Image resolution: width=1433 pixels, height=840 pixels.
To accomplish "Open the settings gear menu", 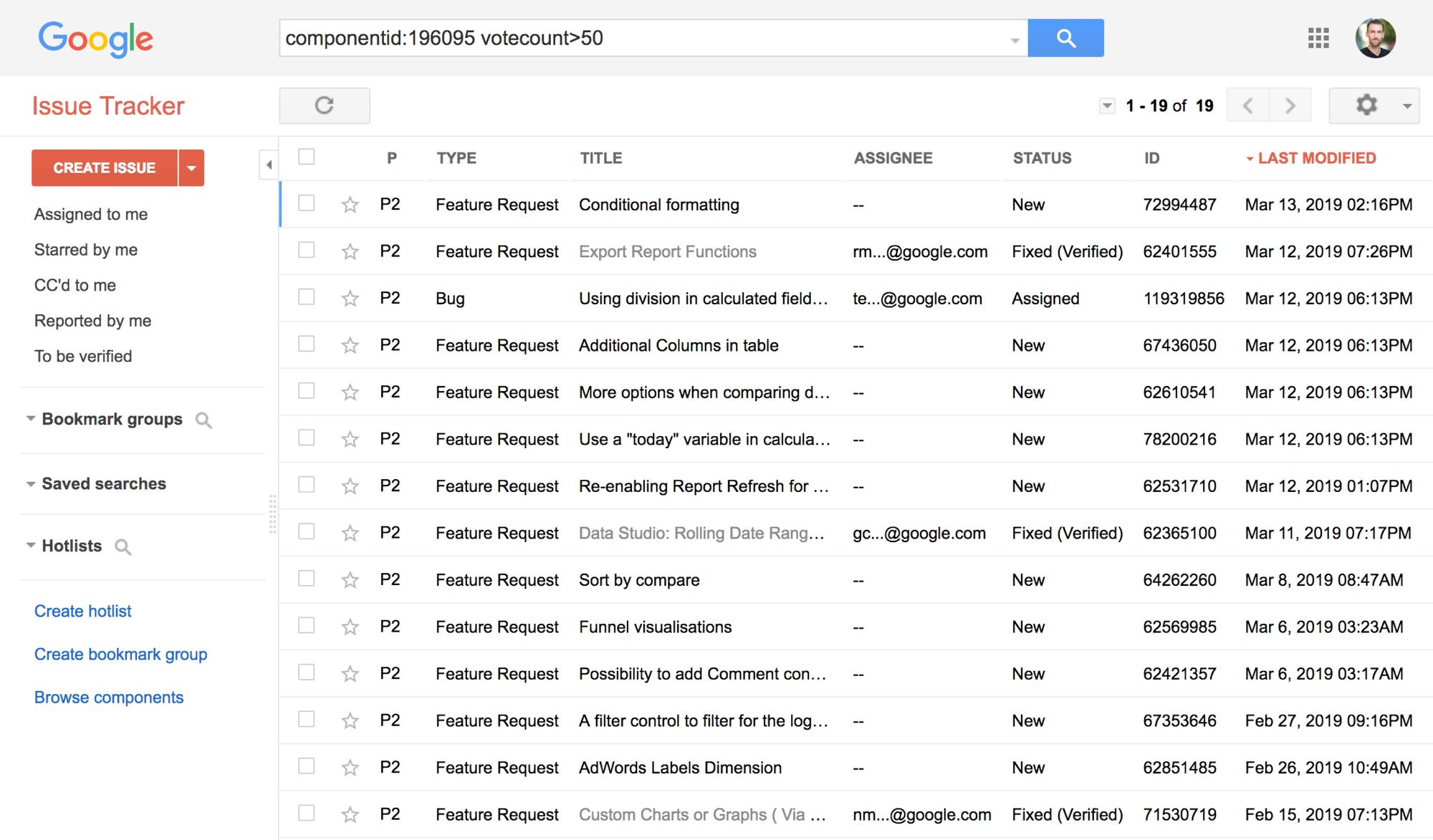I will 1366,105.
